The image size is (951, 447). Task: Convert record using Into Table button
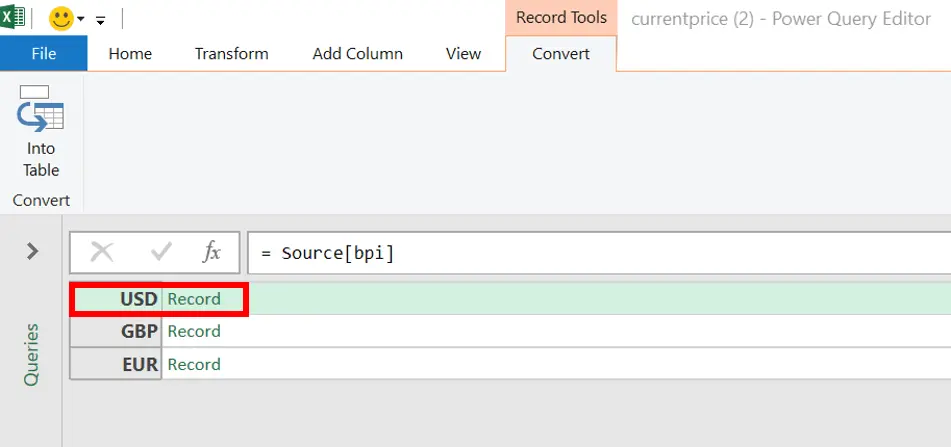[41, 132]
